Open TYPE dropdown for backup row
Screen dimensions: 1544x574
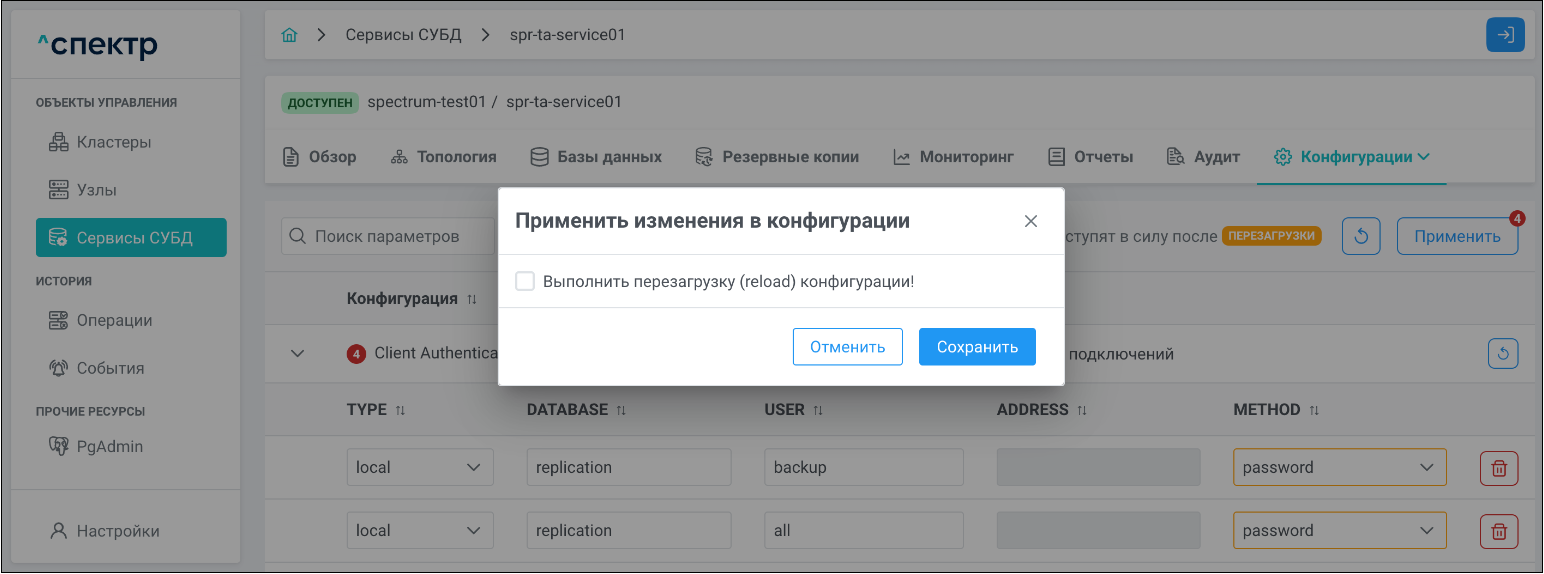point(419,467)
